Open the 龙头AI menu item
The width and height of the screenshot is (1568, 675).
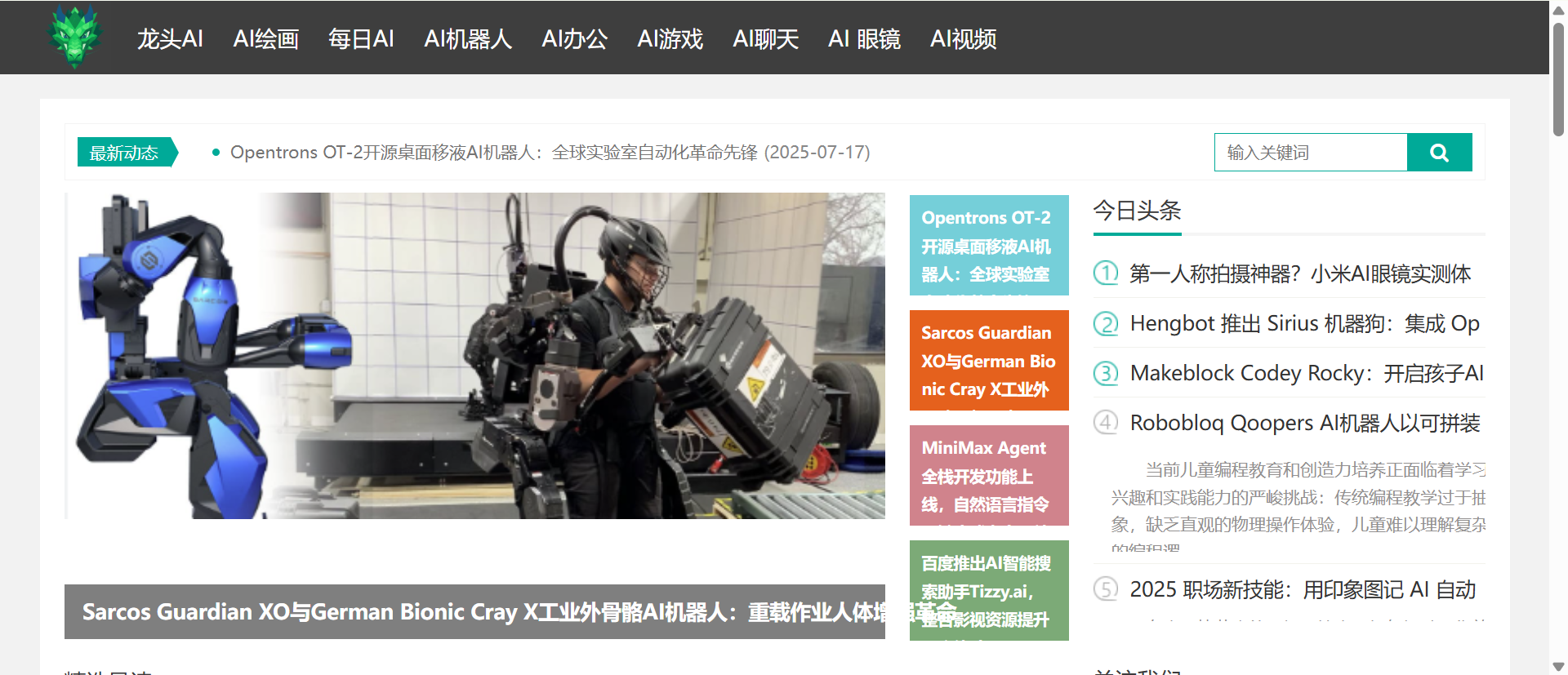[170, 38]
